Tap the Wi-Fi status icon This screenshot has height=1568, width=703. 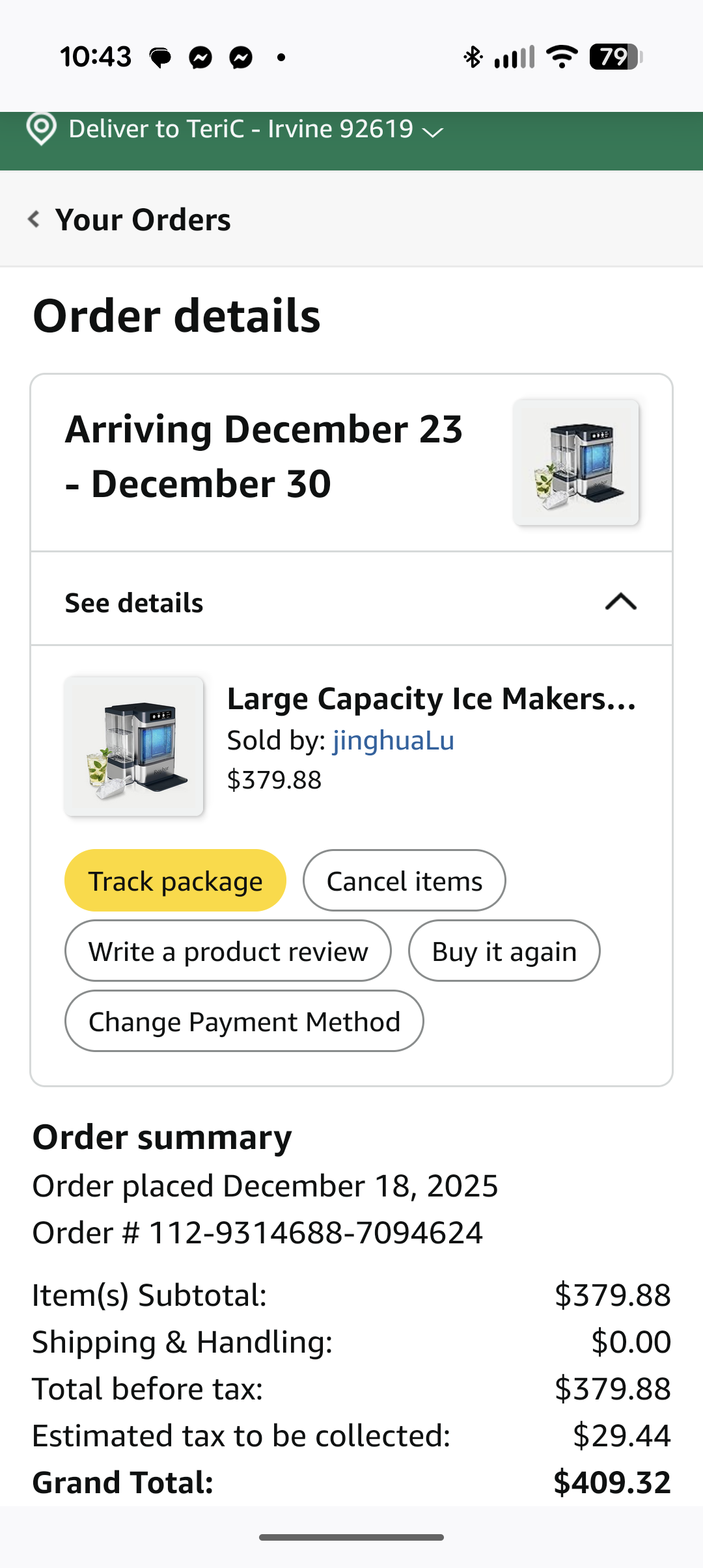(562, 57)
